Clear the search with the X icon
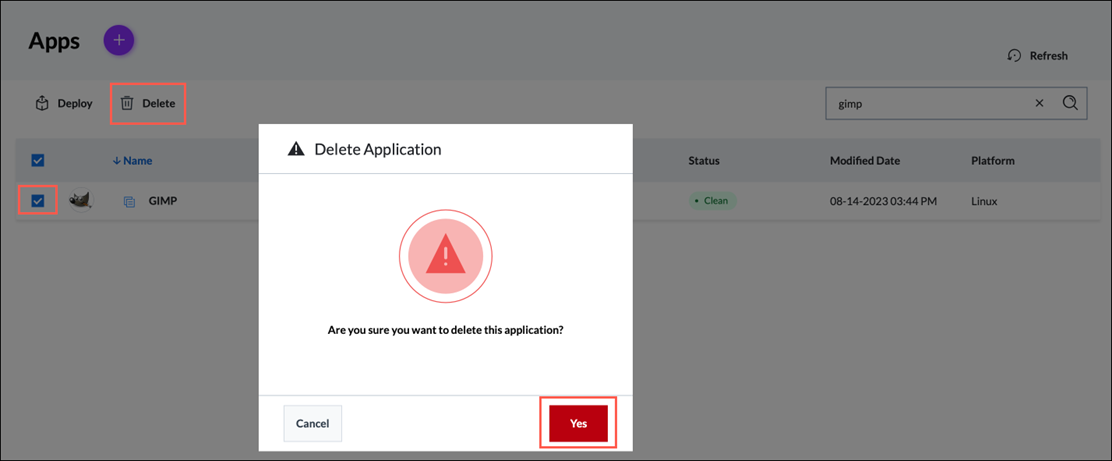The width and height of the screenshot is (1112, 461). point(1039,103)
